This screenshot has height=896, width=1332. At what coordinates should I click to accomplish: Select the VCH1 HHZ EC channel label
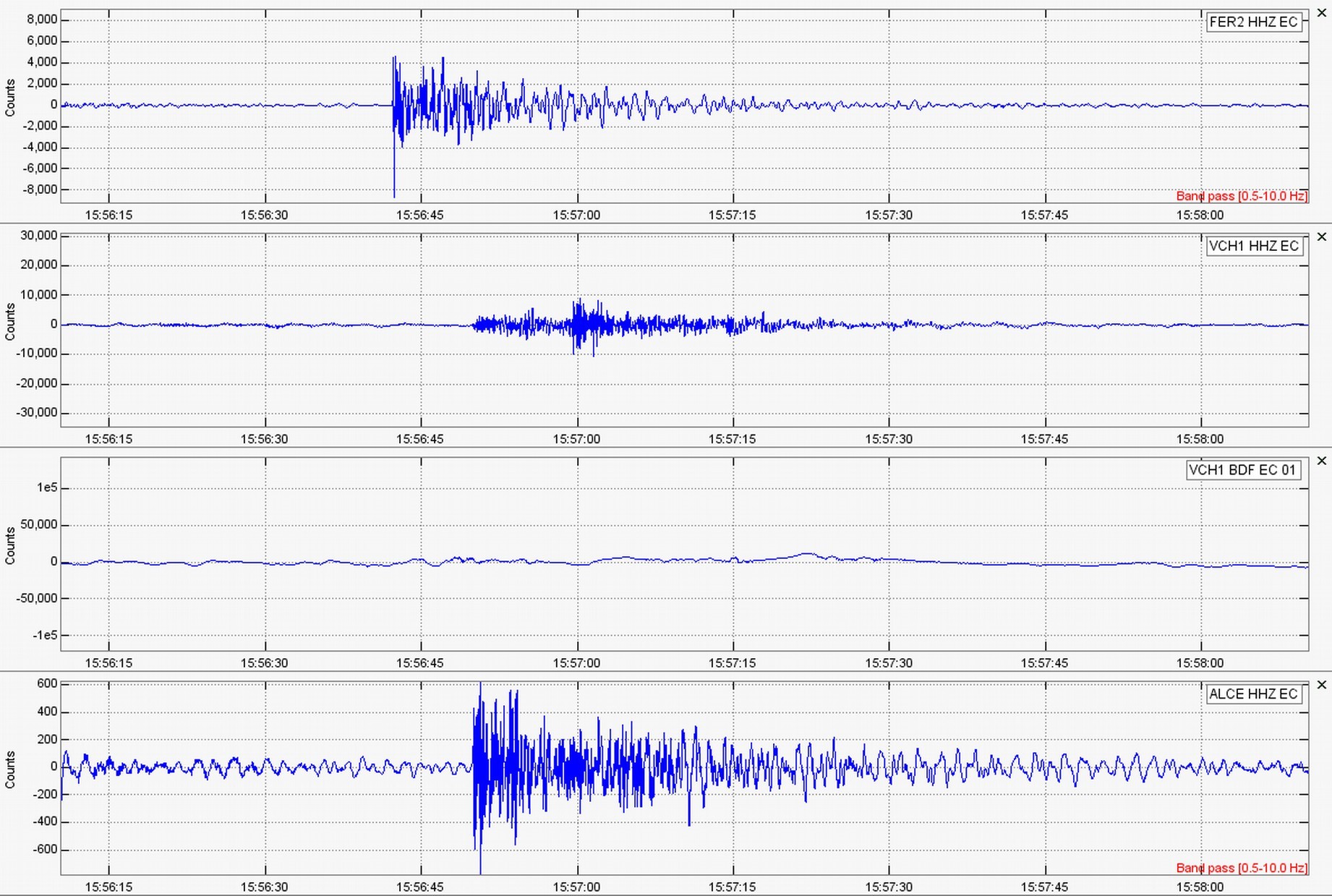tap(1254, 246)
